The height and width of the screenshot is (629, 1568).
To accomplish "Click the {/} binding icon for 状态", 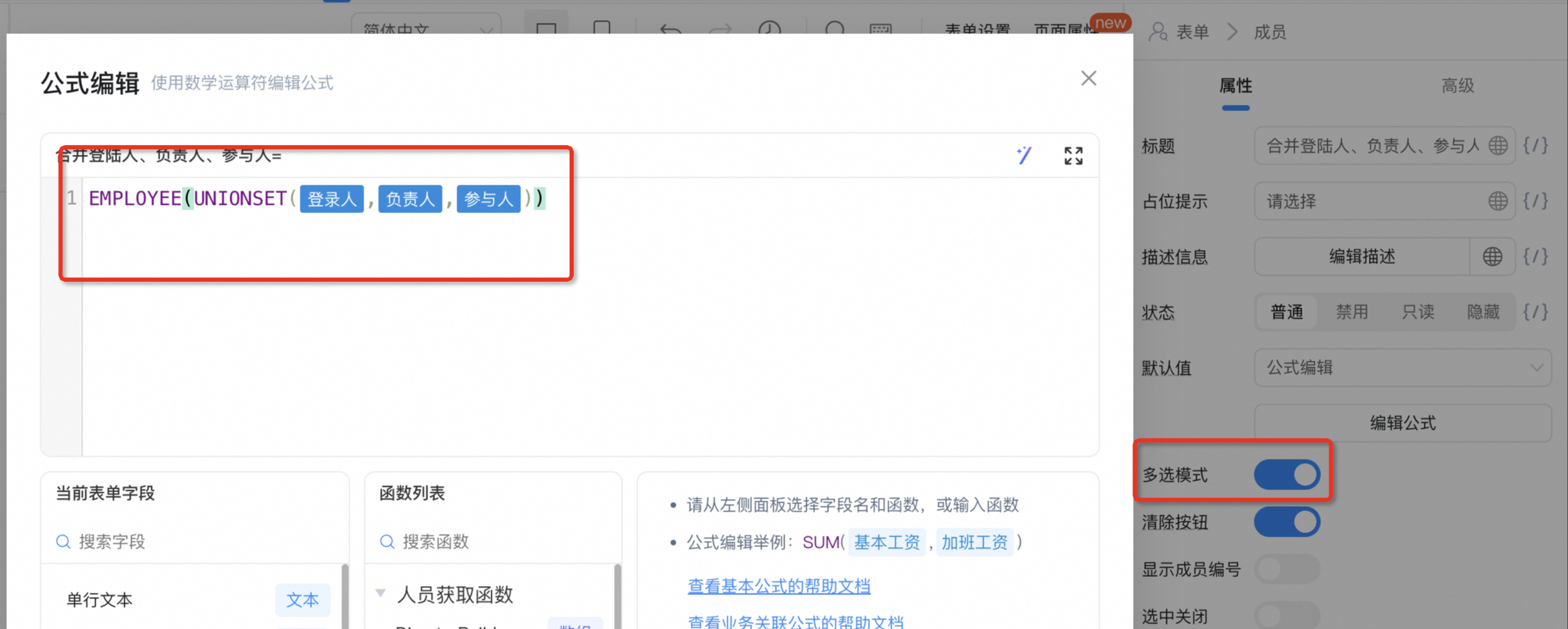I will (x=1536, y=312).
